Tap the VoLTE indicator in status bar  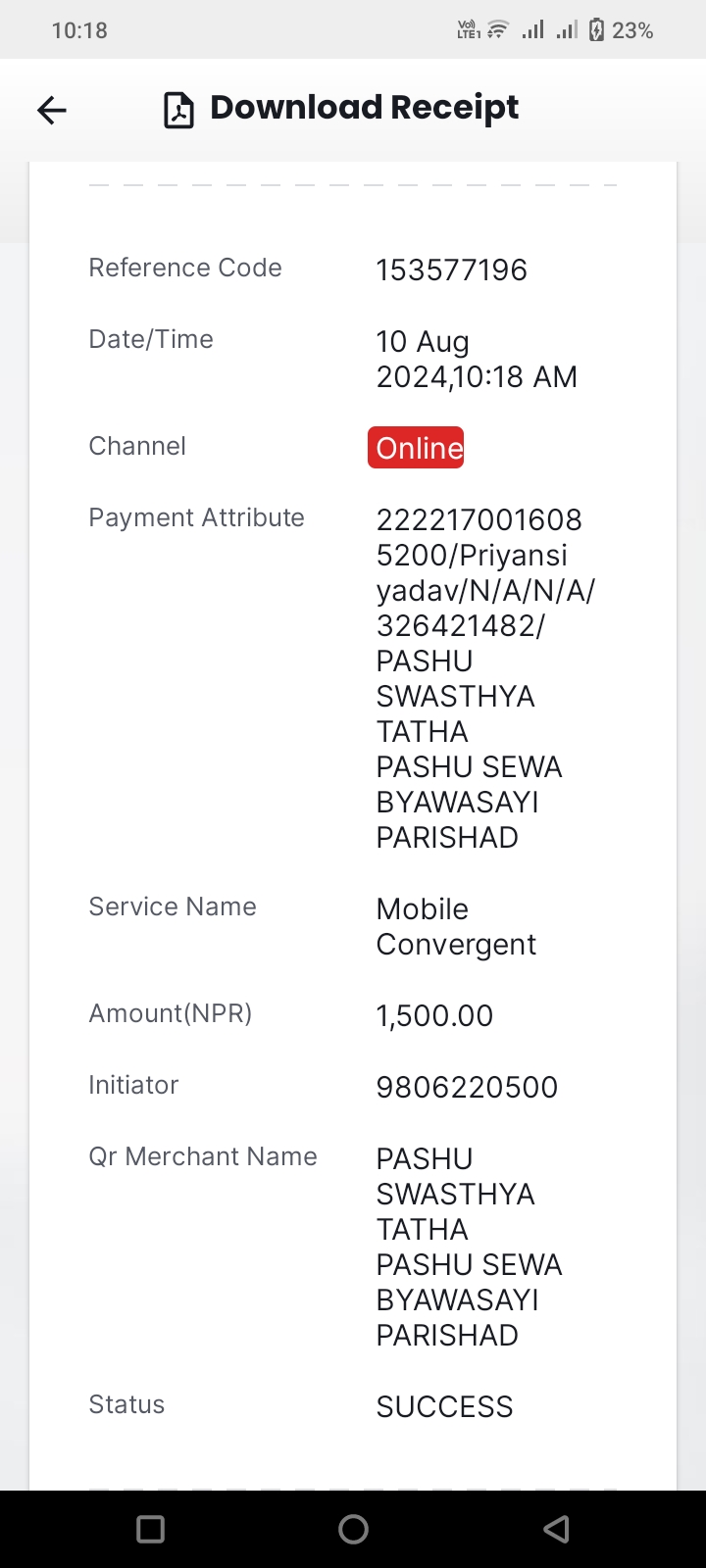click(x=469, y=30)
